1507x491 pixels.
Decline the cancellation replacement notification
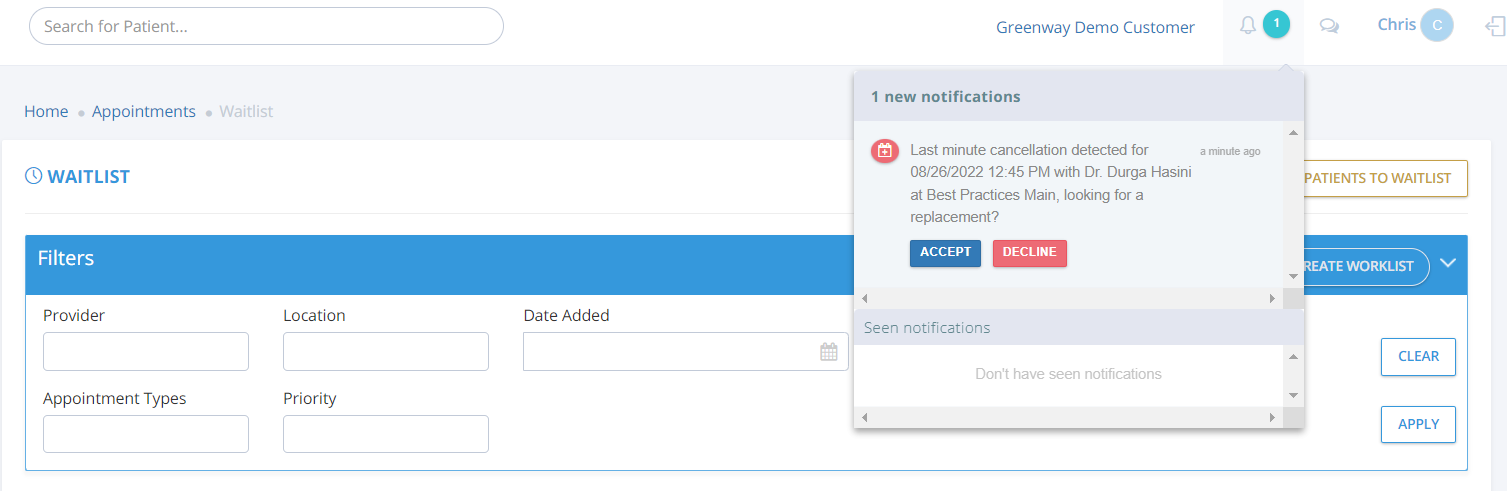point(1029,253)
